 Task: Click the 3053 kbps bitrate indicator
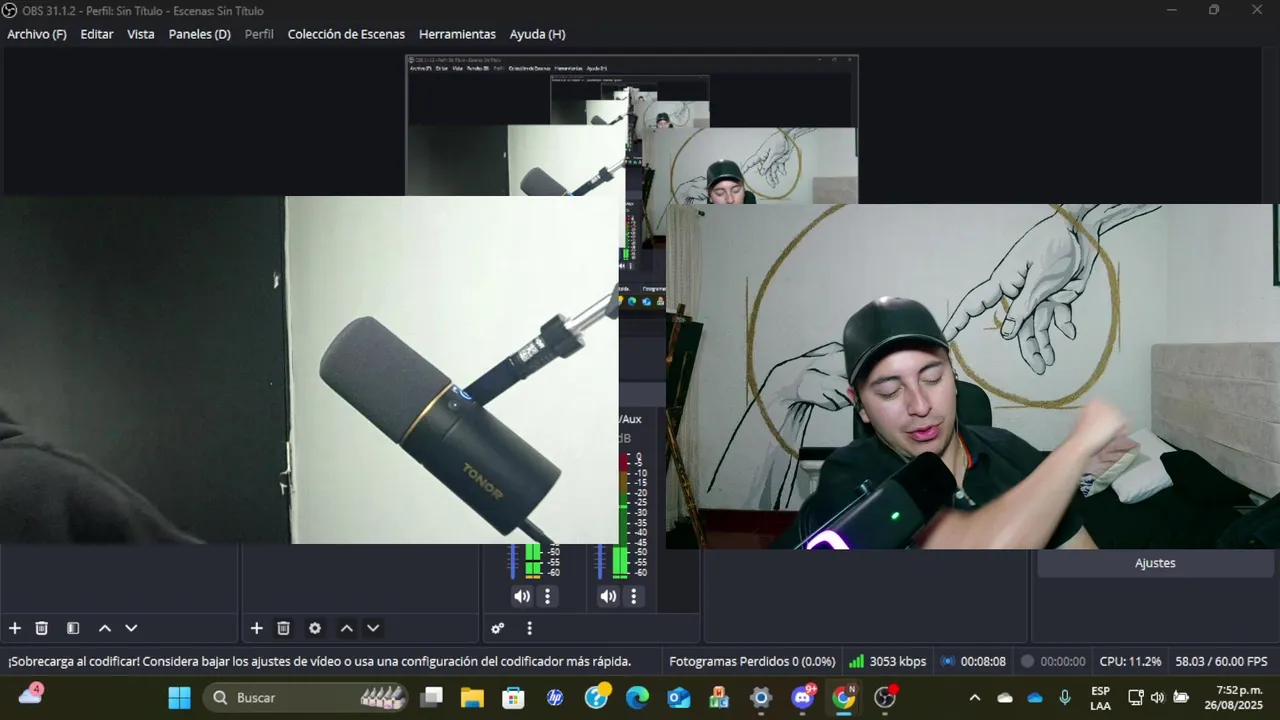(x=887, y=661)
